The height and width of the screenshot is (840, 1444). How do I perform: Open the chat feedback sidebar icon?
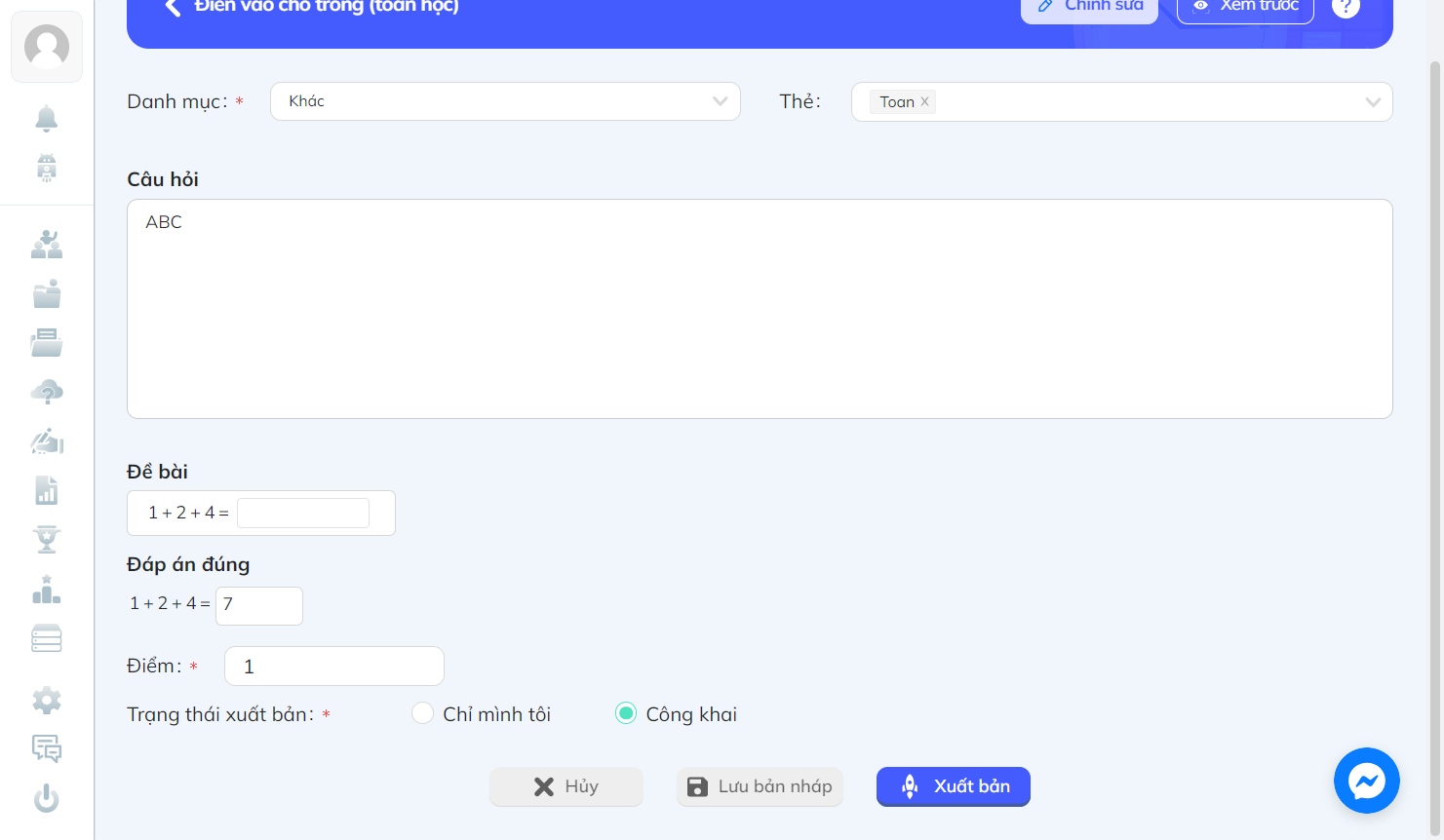(x=47, y=748)
